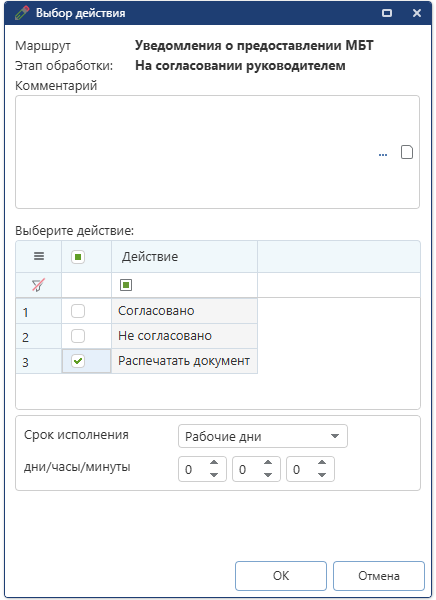The width and height of the screenshot is (436, 600).
Task: Click the blank document icon in comment box
Action: (407, 152)
